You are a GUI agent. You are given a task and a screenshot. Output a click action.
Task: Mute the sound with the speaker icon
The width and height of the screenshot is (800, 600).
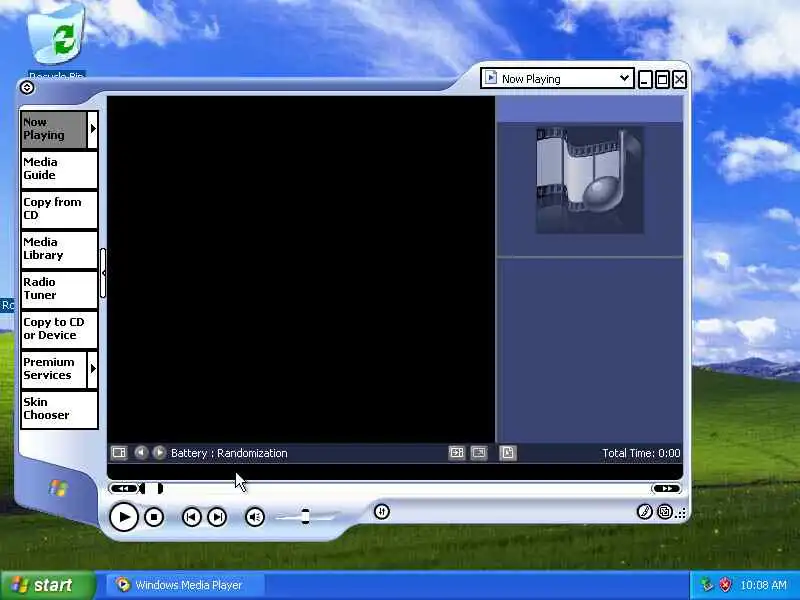click(255, 517)
